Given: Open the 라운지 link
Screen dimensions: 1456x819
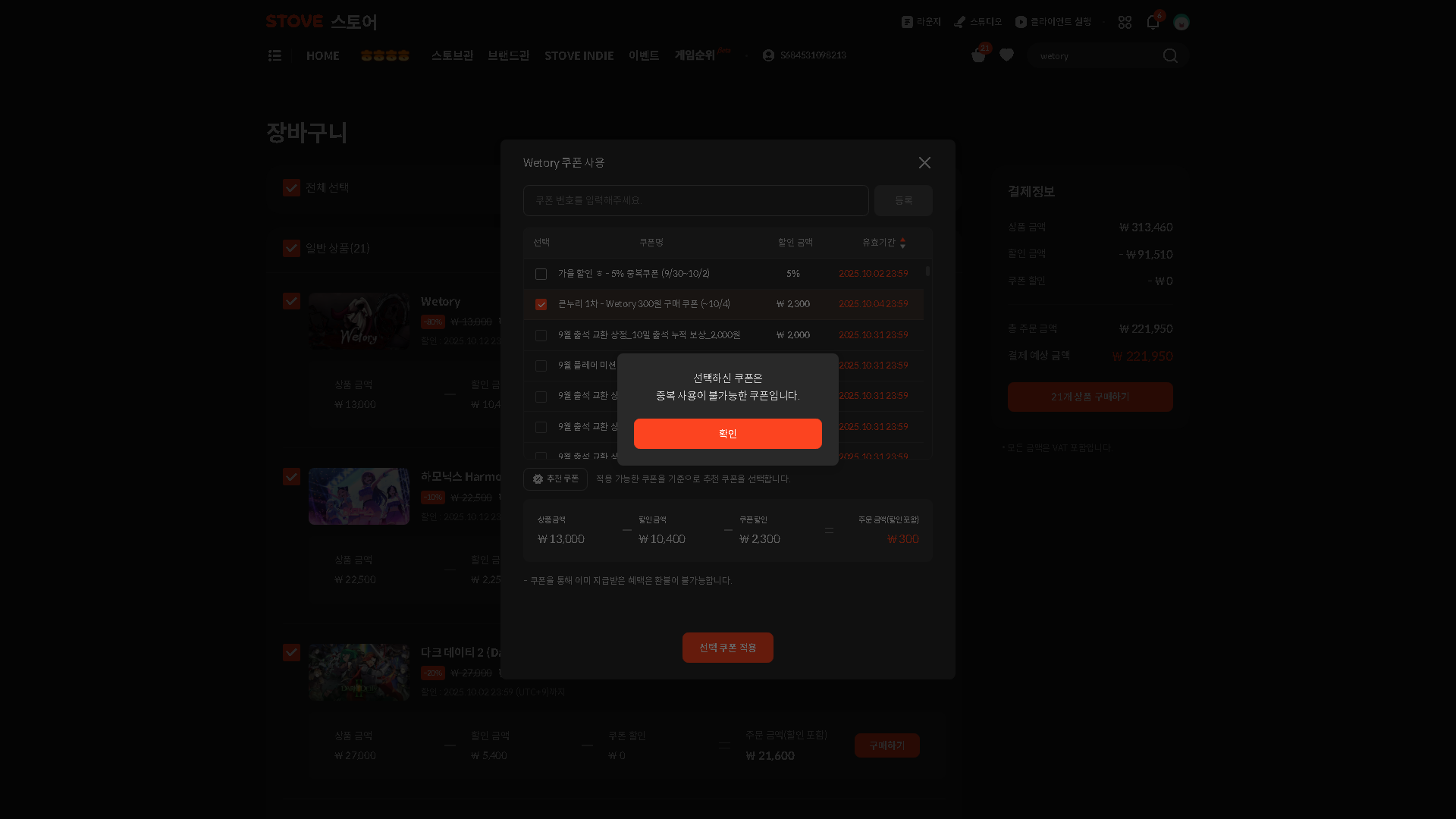Looking at the screenshot, I should 921,22.
